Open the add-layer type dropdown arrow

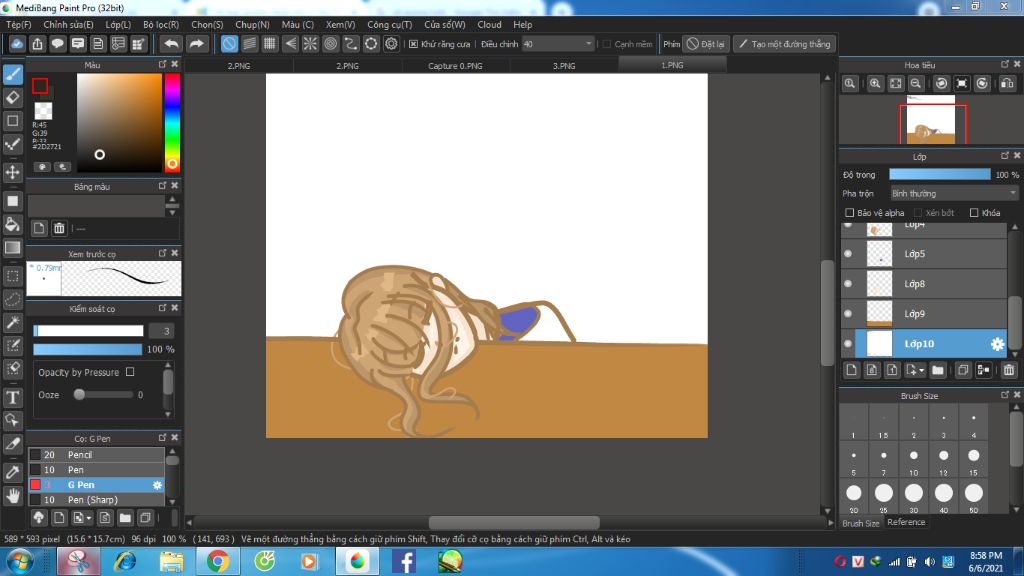coord(921,370)
